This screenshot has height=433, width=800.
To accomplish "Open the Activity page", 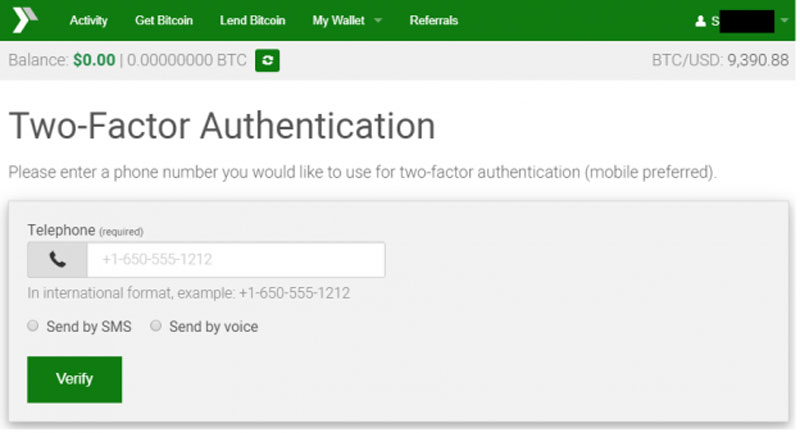I will (x=88, y=21).
